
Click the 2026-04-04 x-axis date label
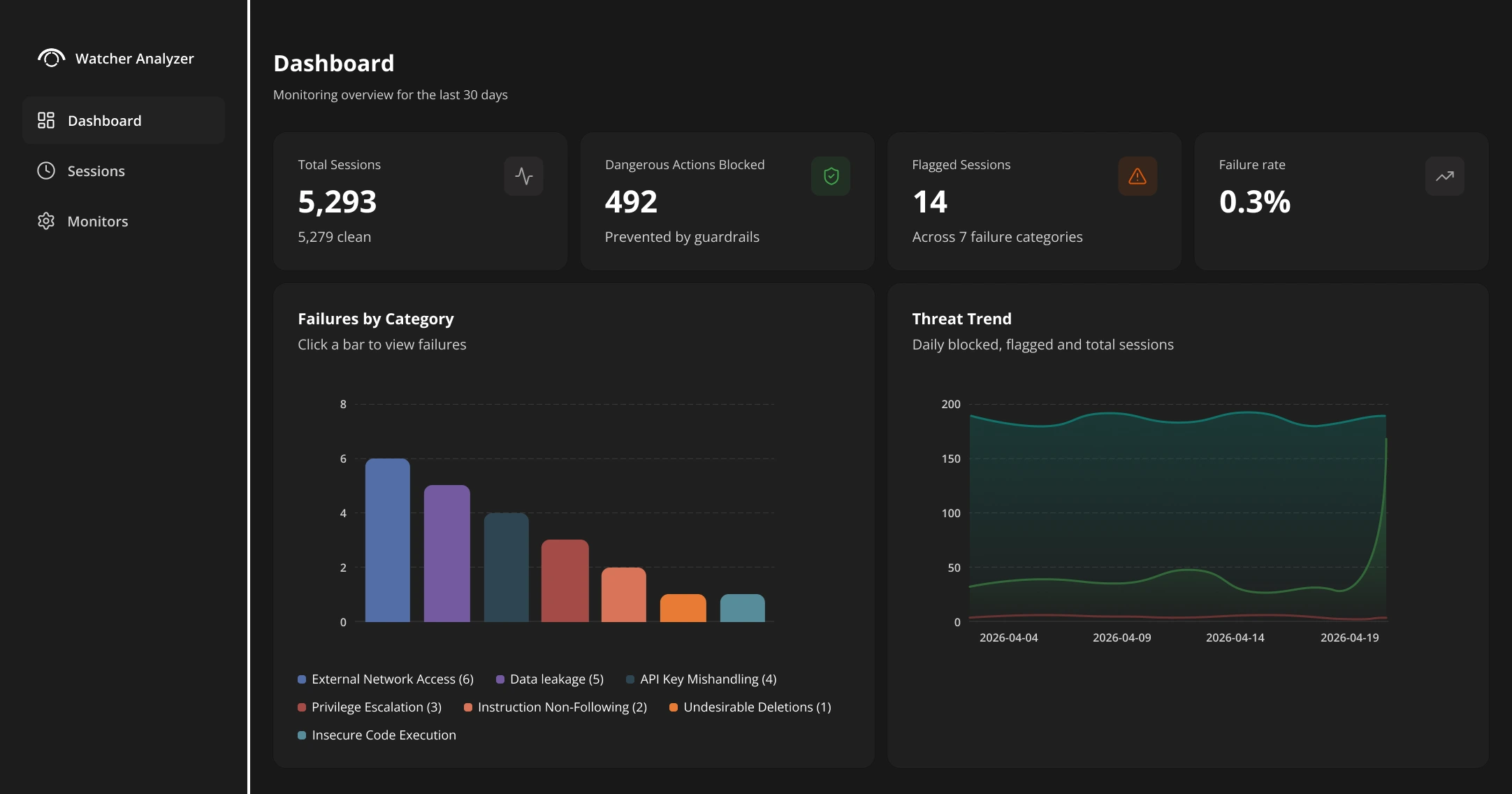pos(1009,637)
